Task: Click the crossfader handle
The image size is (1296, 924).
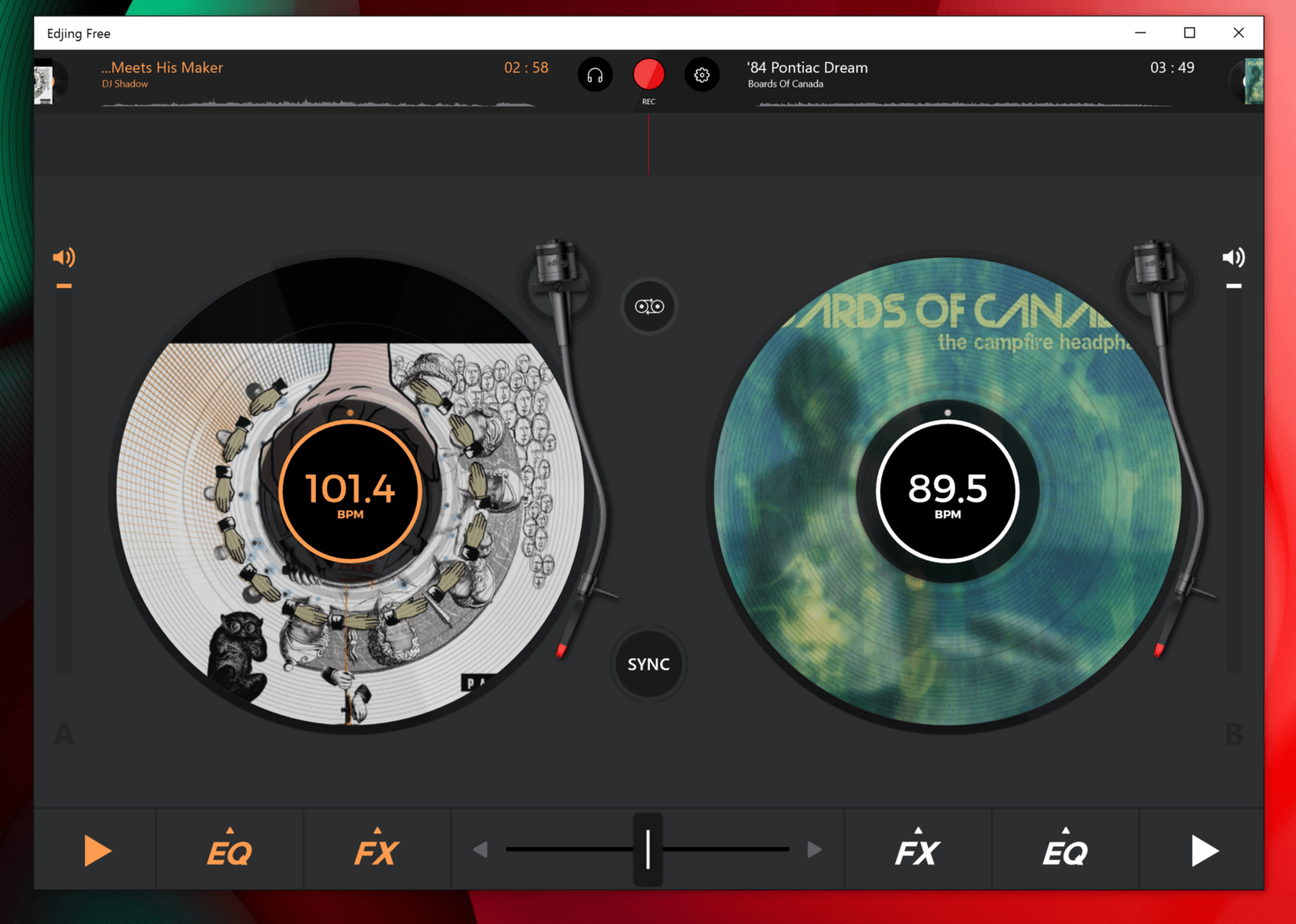Action: coord(648,849)
